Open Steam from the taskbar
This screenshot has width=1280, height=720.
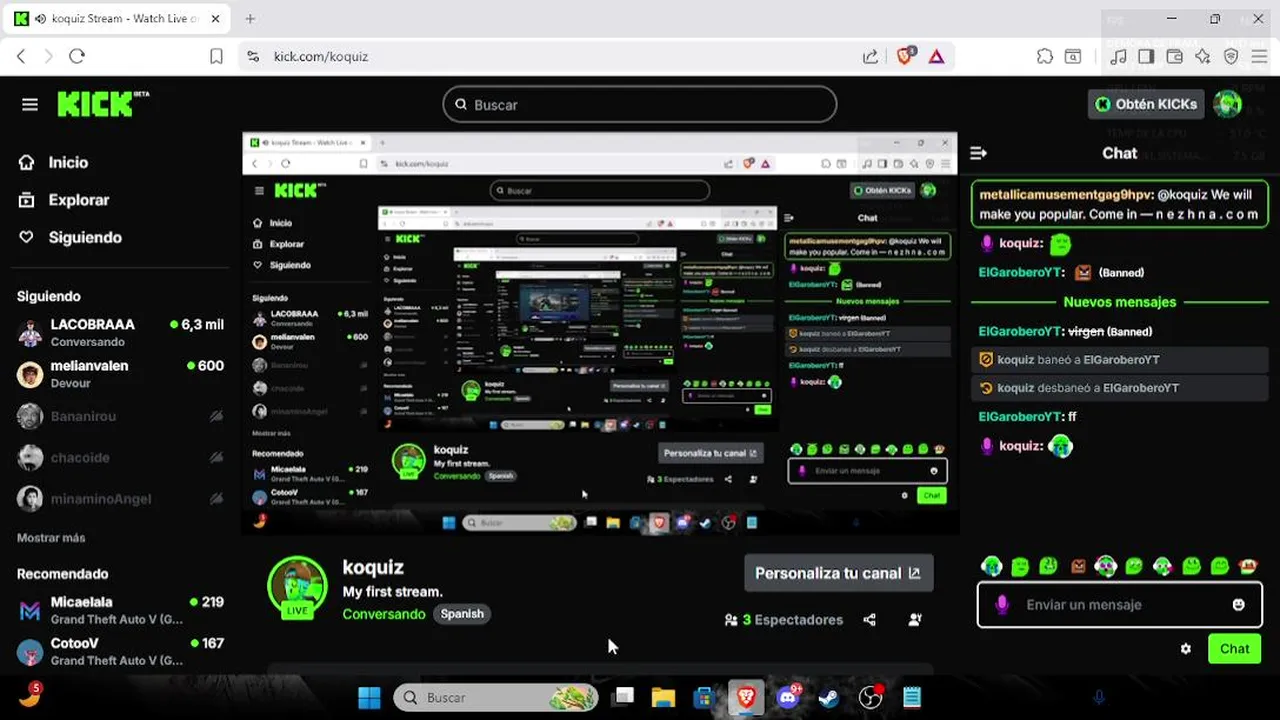pos(828,697)
